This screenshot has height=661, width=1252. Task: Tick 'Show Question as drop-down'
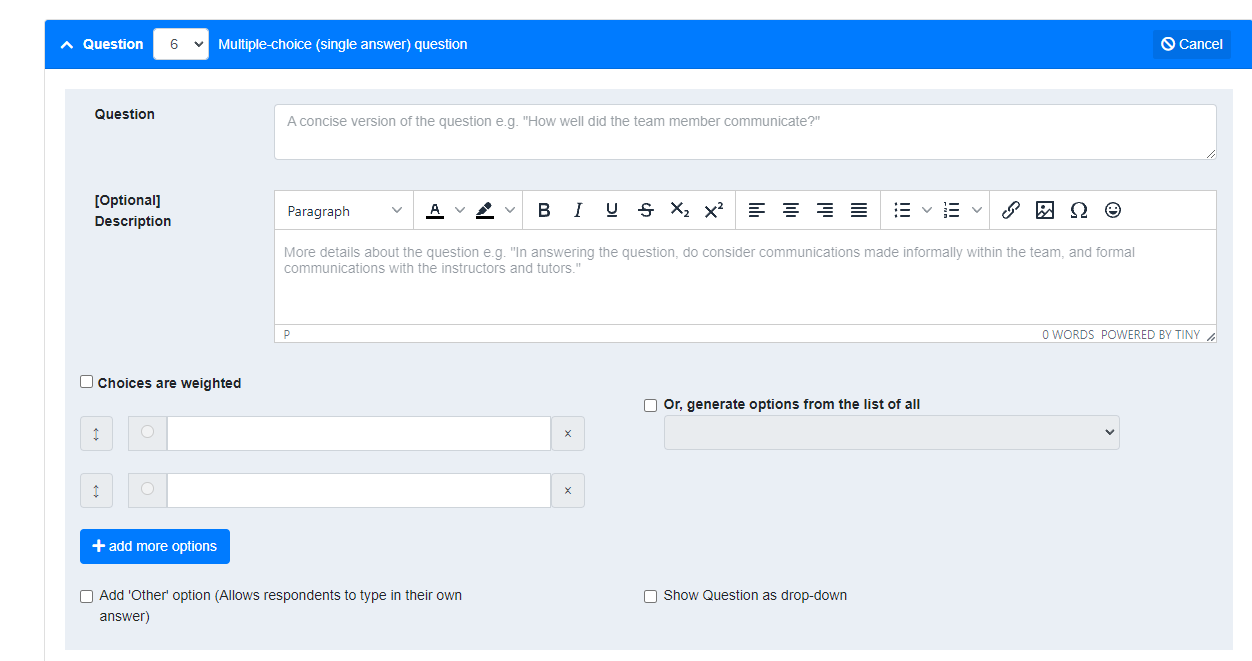click(x=651, y=596)
